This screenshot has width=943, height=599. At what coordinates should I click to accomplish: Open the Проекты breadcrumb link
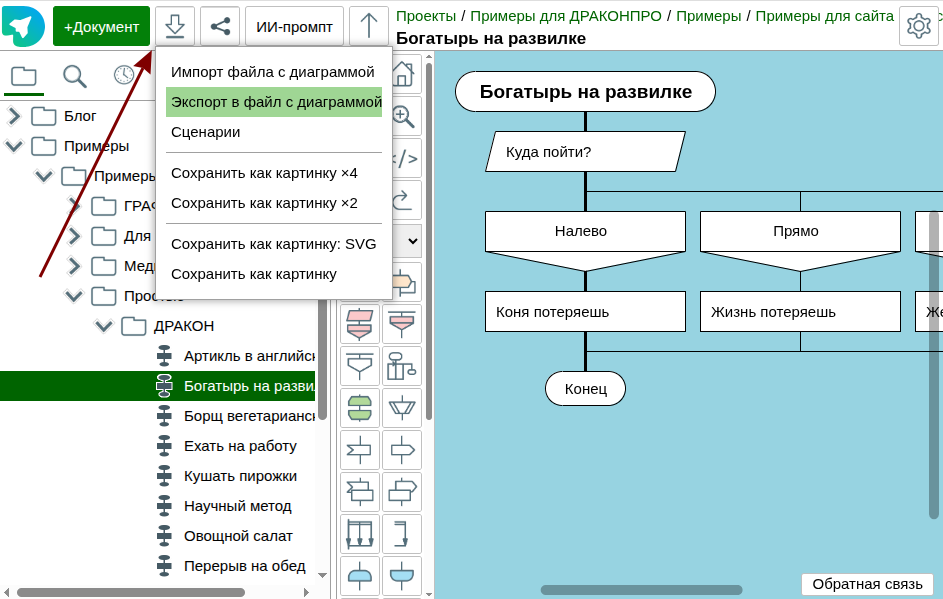[x=426, y=16]
